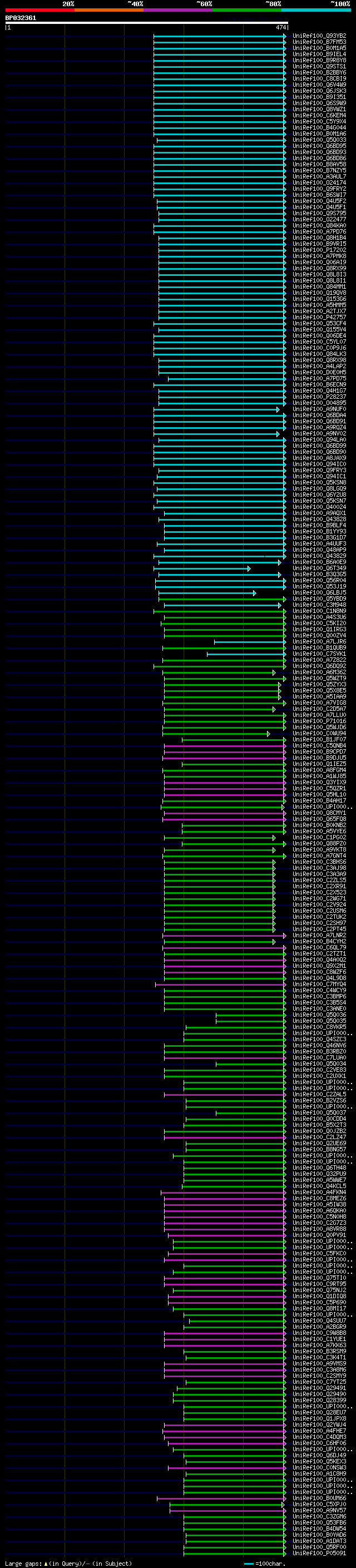Select hit UniRef100_B6SWI7

pos(319,195)
